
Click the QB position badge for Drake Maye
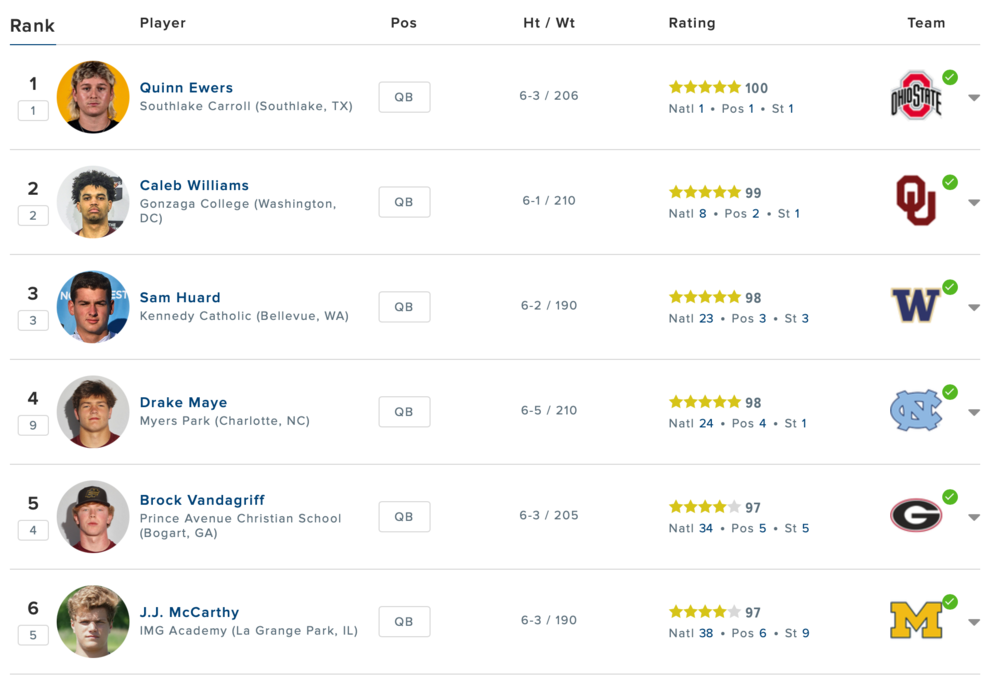(x=404, y=411)
